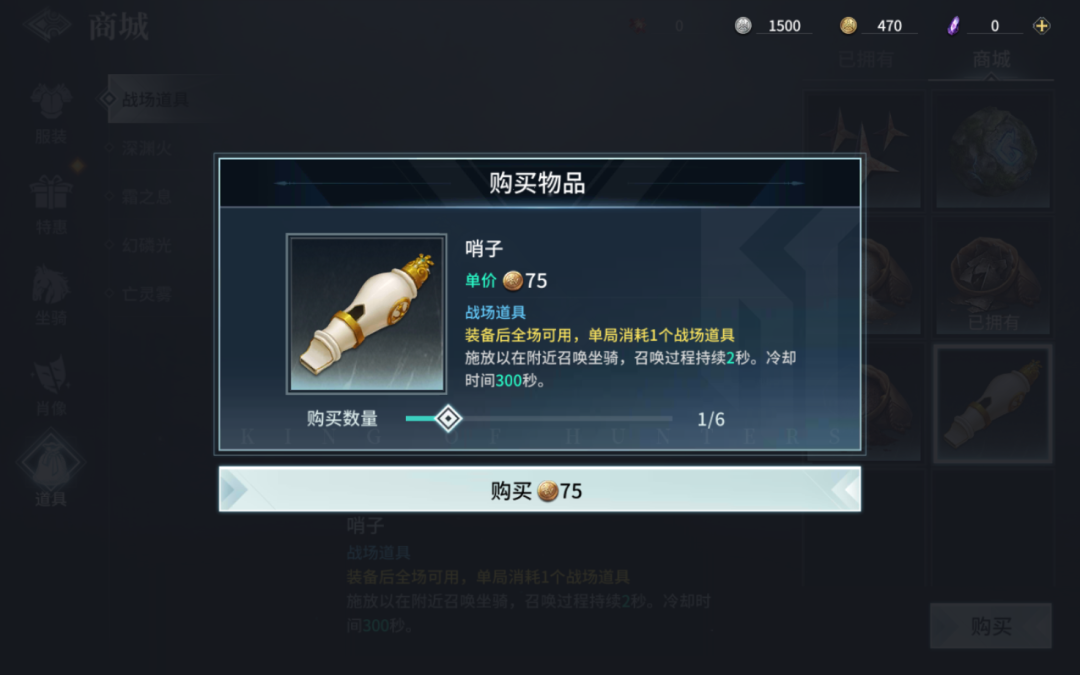
Task: Click the silver coin currency icon
Action: (x=742, y=25)
